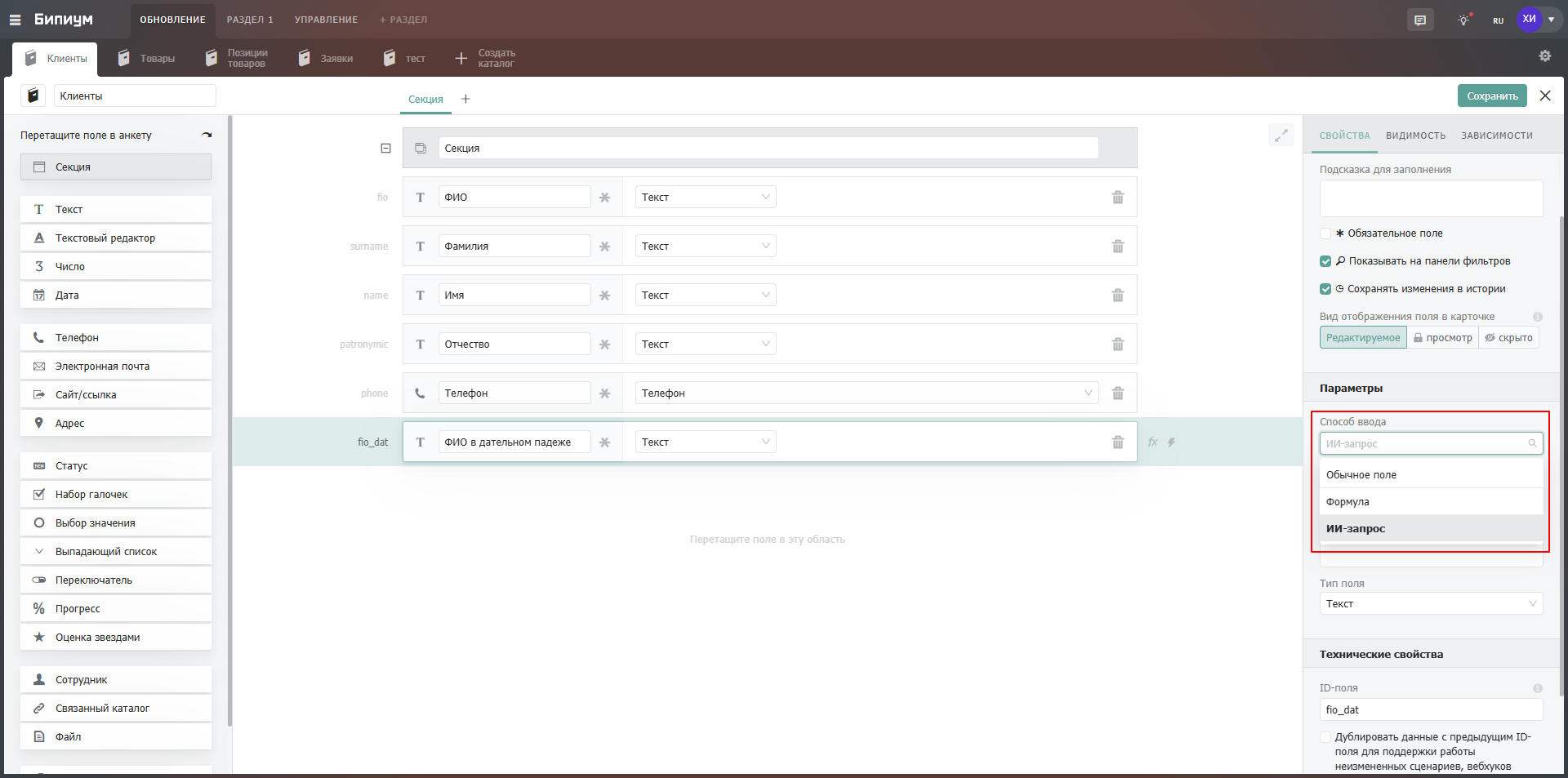The width and height of the screenshot is (1568, 778).
Task: Click the formula fx icon on fio_dat row
Action: tap(1152, 442)
